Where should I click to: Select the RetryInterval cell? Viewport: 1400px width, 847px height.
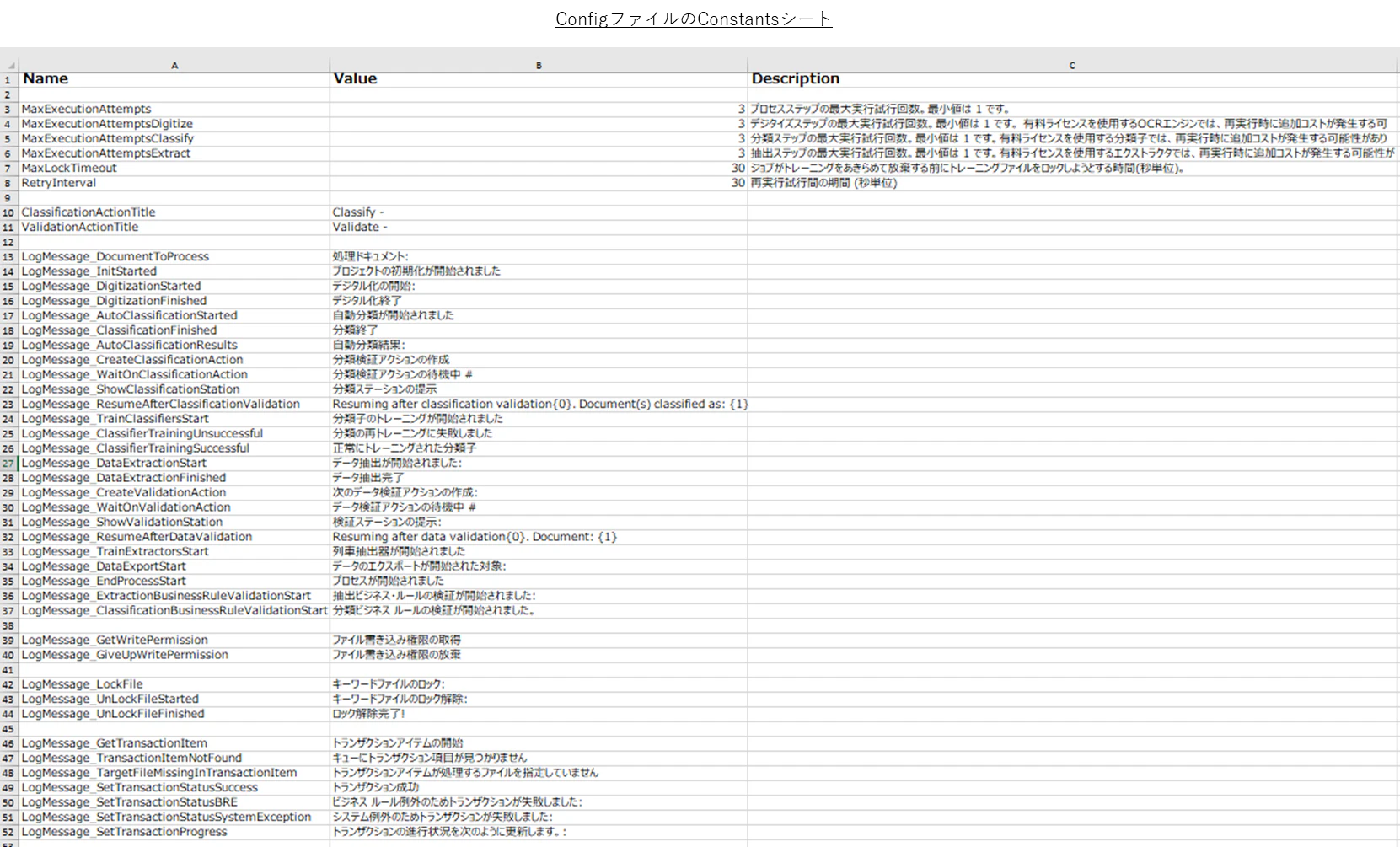[174, 183]
